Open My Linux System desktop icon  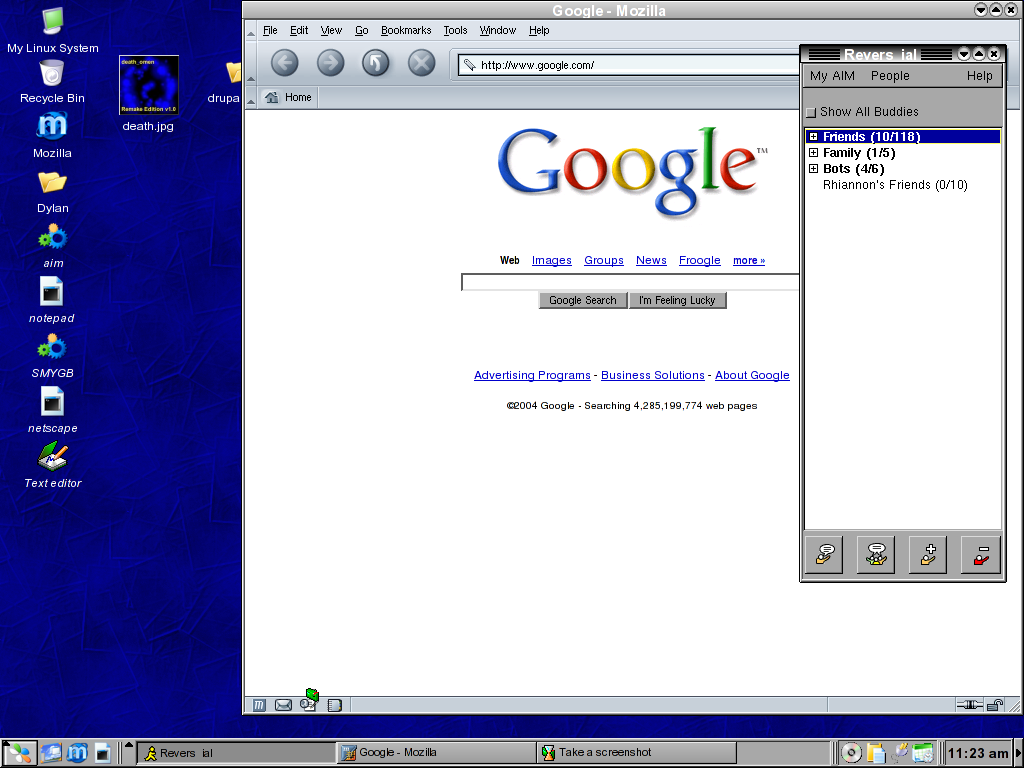(53, 29)
